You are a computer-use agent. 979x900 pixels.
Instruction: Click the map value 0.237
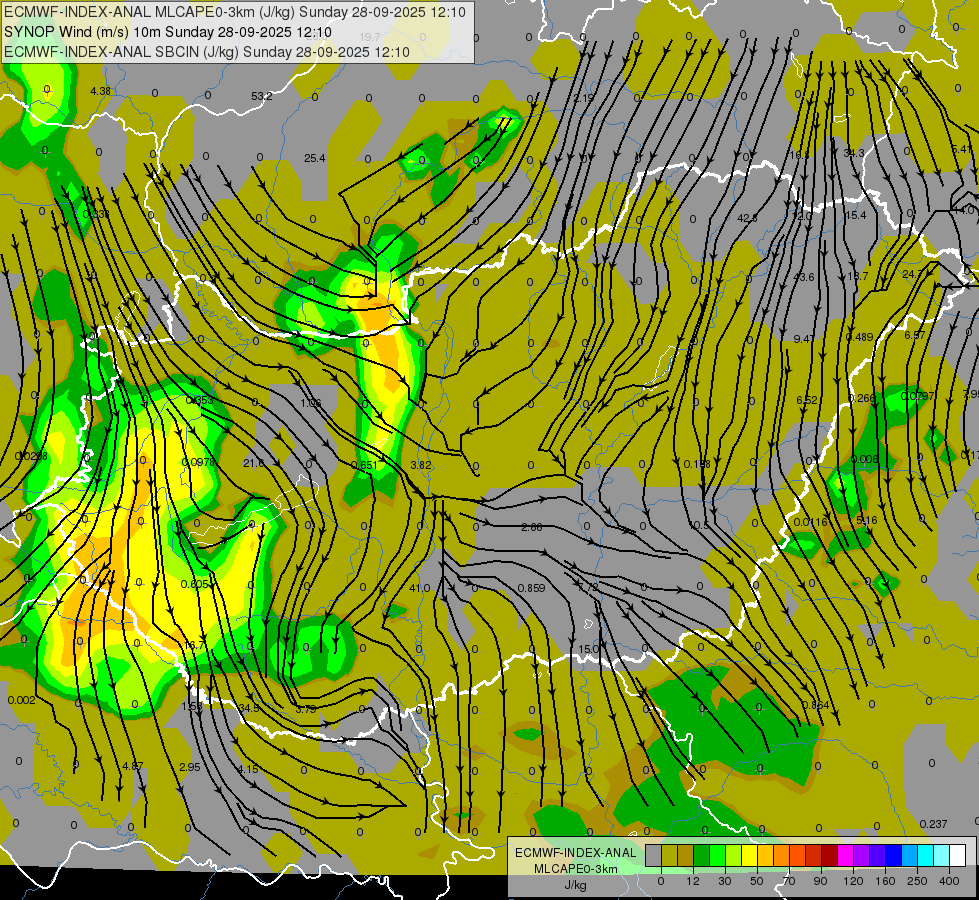point(933,824)
